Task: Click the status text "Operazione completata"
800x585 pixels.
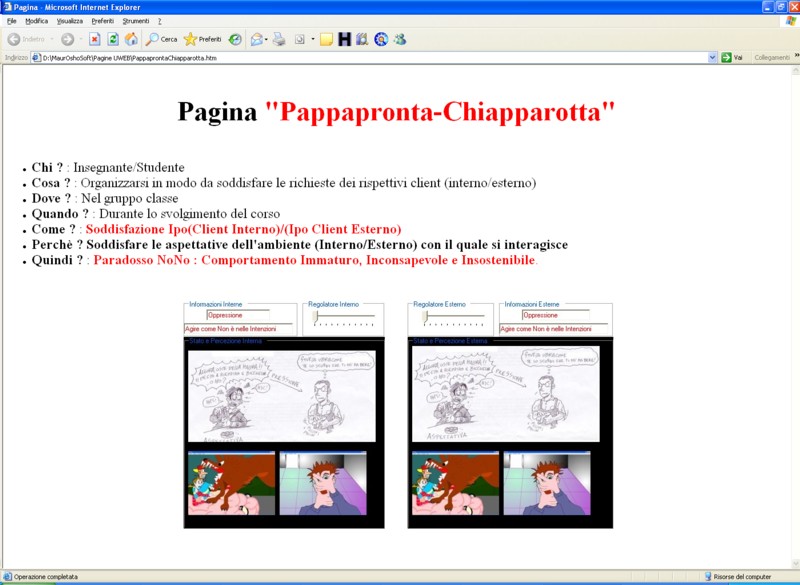Action: (x=46, y=577)
